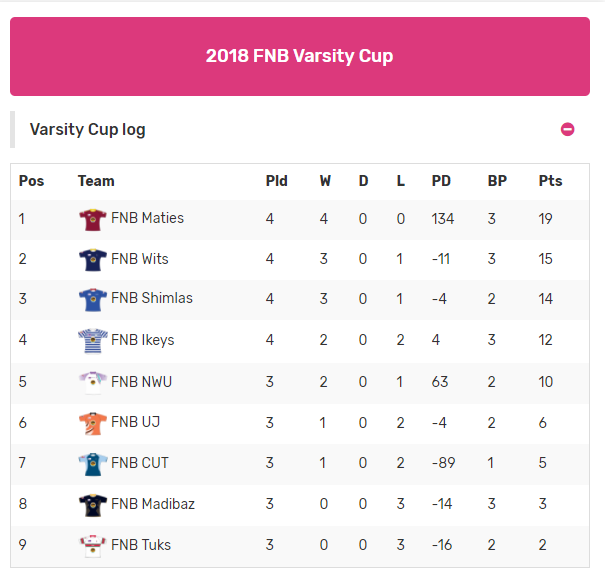Click the Pts column header

[x=550, y=181]
